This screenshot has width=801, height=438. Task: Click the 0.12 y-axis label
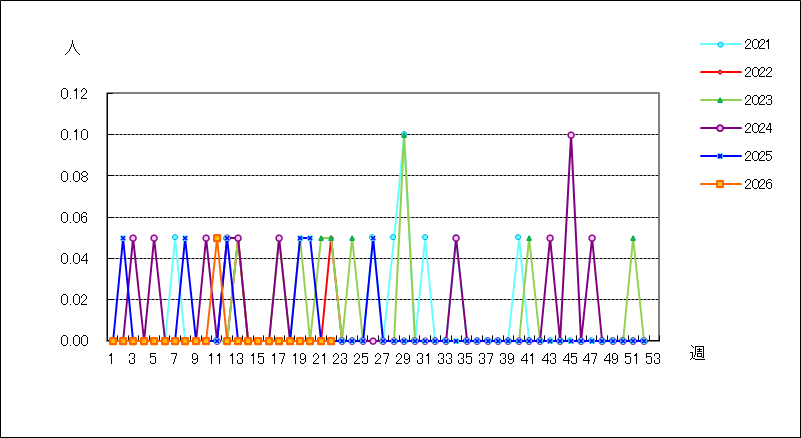point(74,94)
